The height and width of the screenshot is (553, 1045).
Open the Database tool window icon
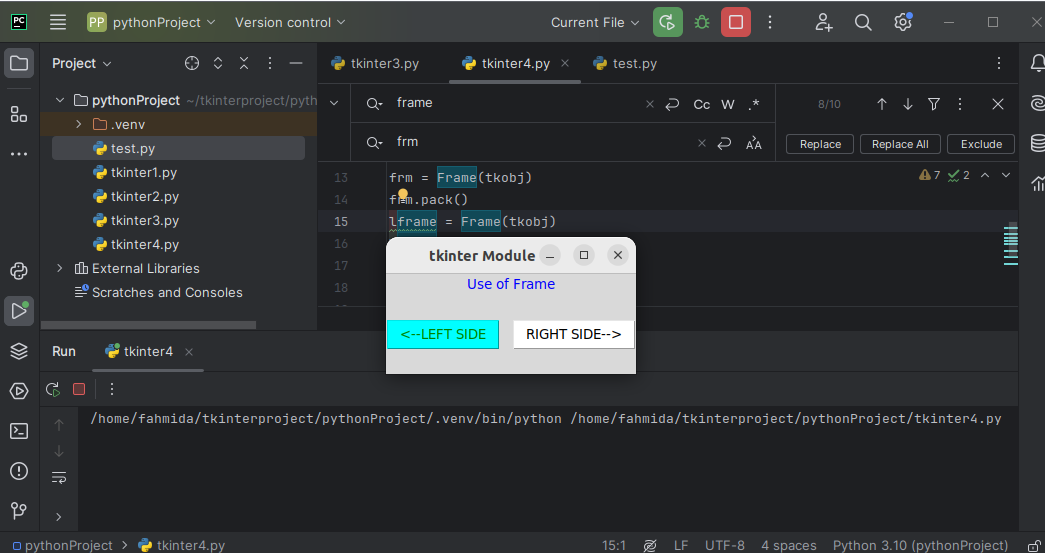point(1037,143)
